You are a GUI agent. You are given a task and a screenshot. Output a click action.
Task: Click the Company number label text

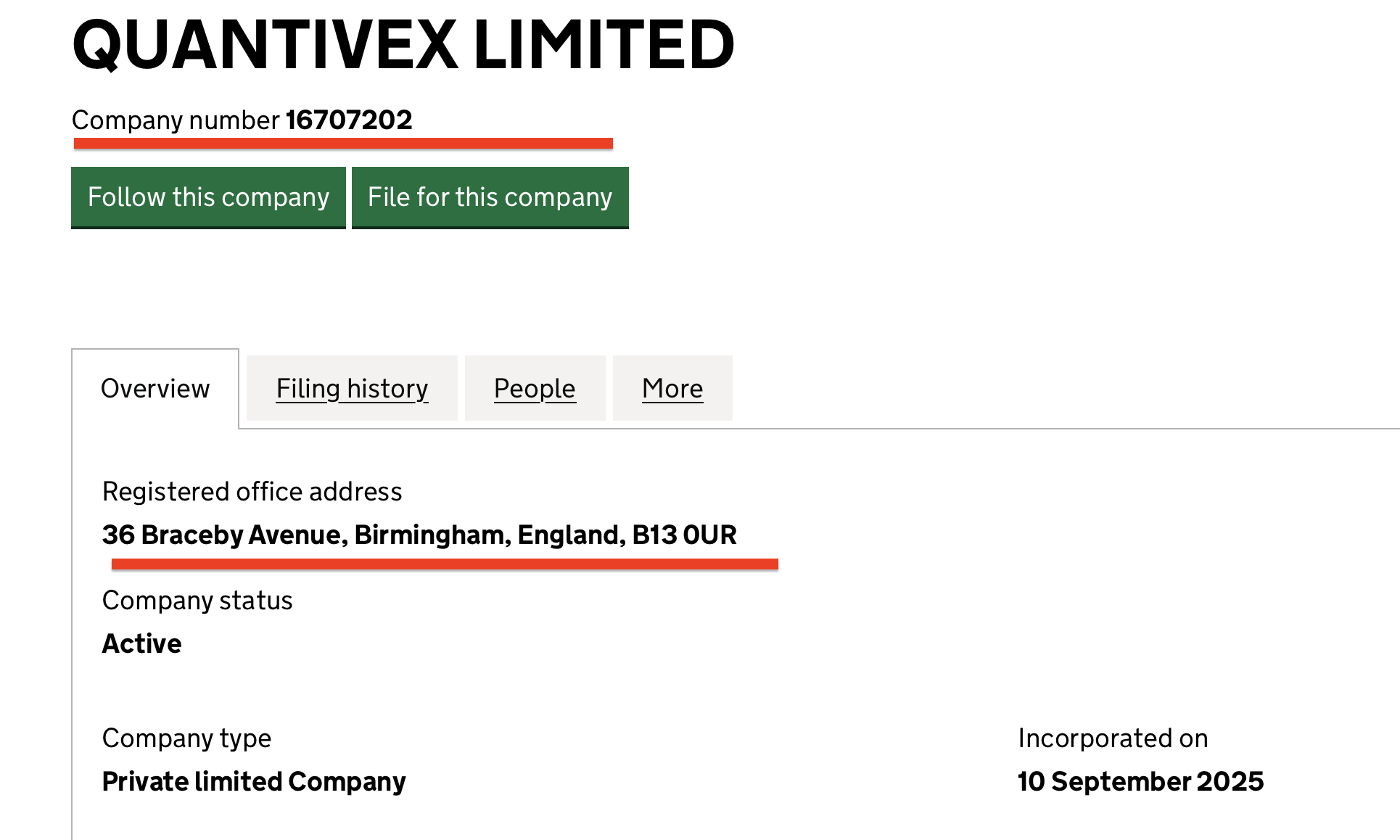176,120
